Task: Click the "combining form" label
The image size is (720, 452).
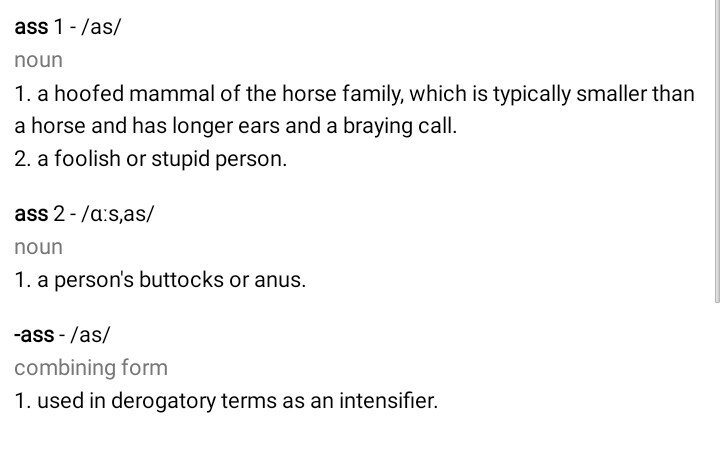Action: [91, 367]
